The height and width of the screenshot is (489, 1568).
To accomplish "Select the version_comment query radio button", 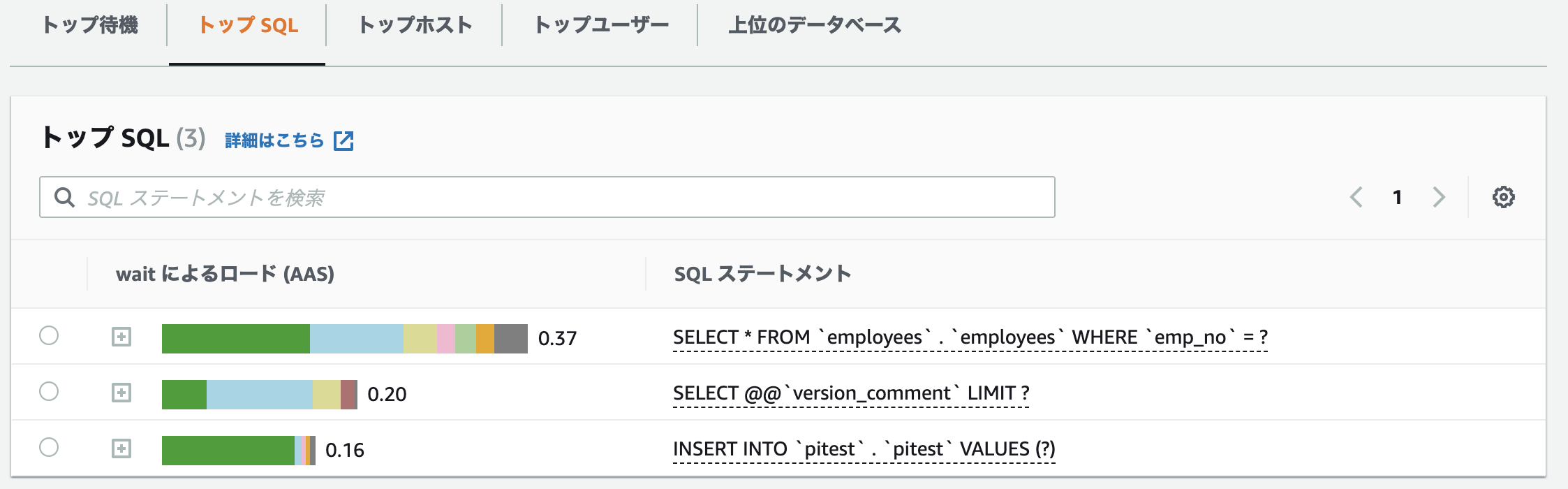I will 49,392.
